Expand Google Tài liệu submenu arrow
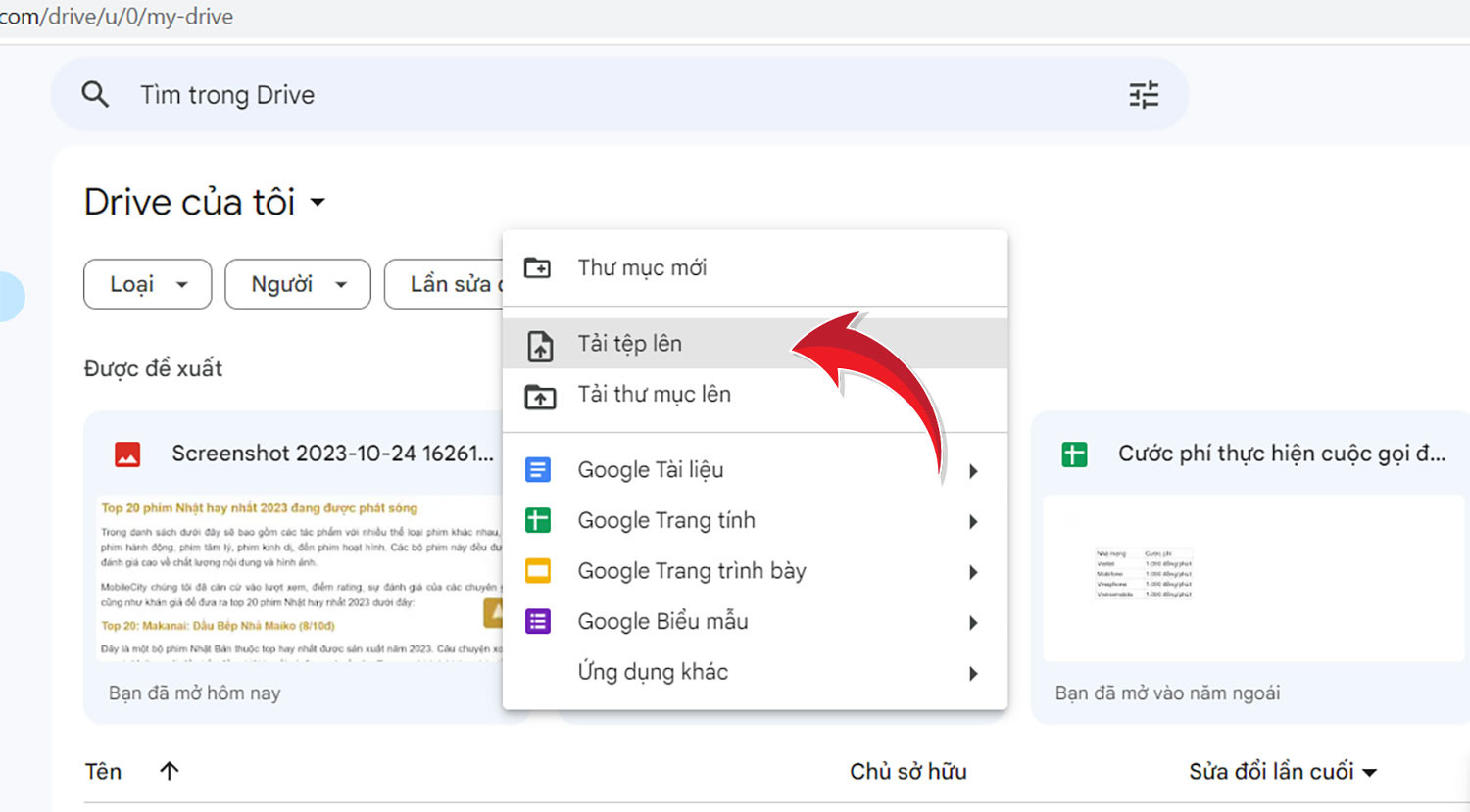The height and width of the screenshot is (812, 1470). tap(973, 471)
